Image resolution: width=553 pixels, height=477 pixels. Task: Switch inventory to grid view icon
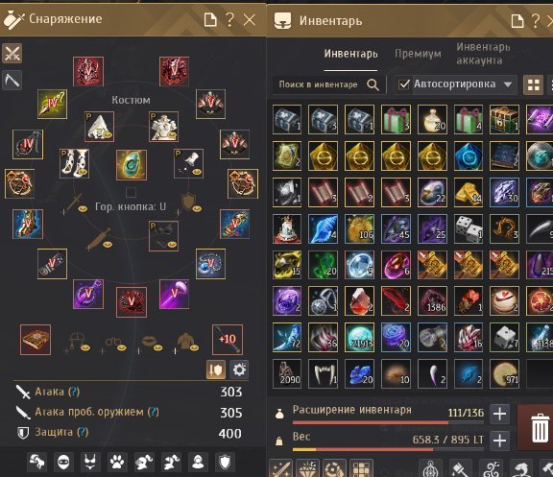pos(533,85)
